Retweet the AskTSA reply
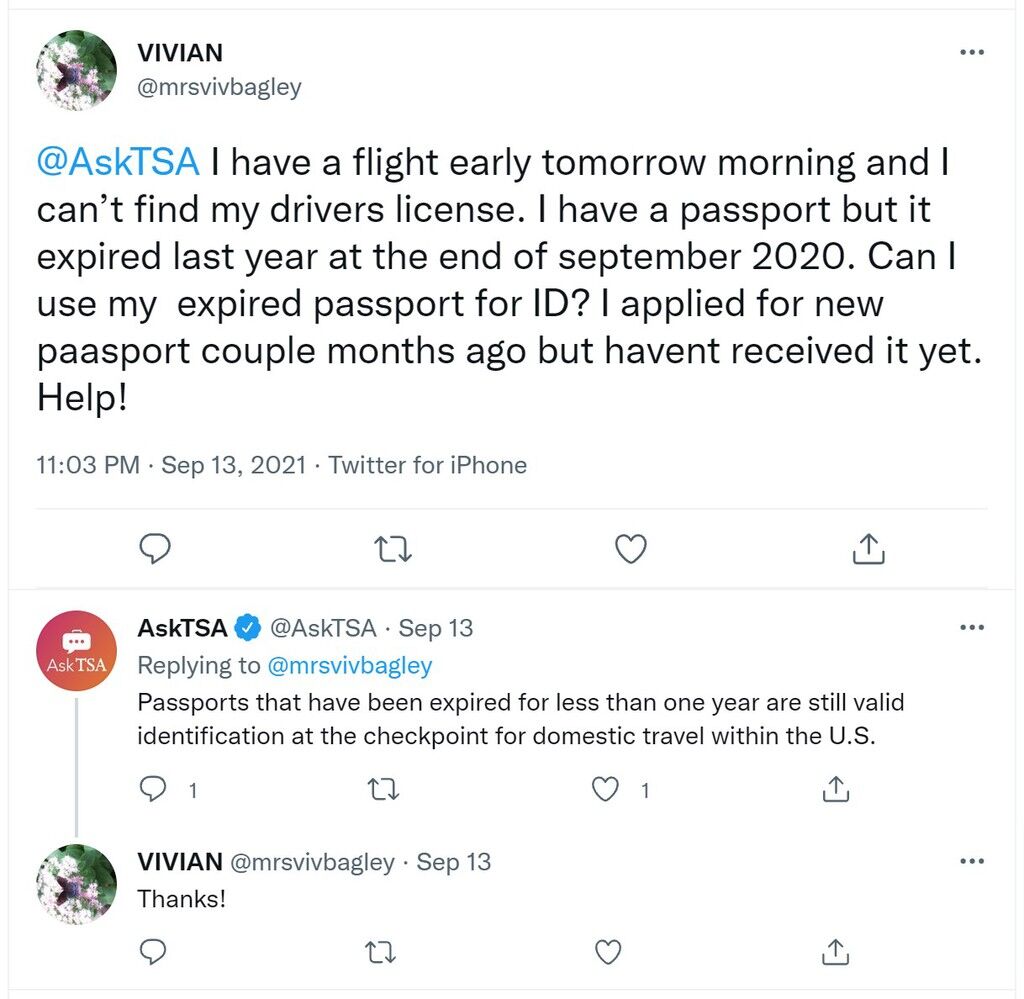1024x999 pixels. click(x=383, y=789)
